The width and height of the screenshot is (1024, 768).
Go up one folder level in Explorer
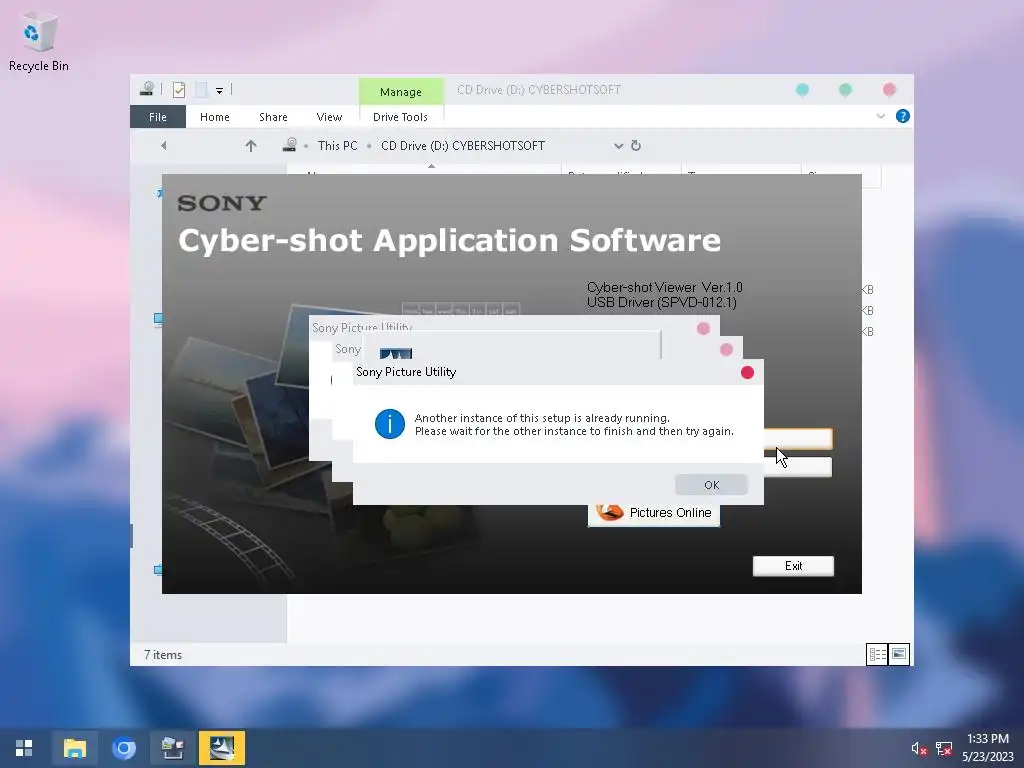click(x=251, y=146)
